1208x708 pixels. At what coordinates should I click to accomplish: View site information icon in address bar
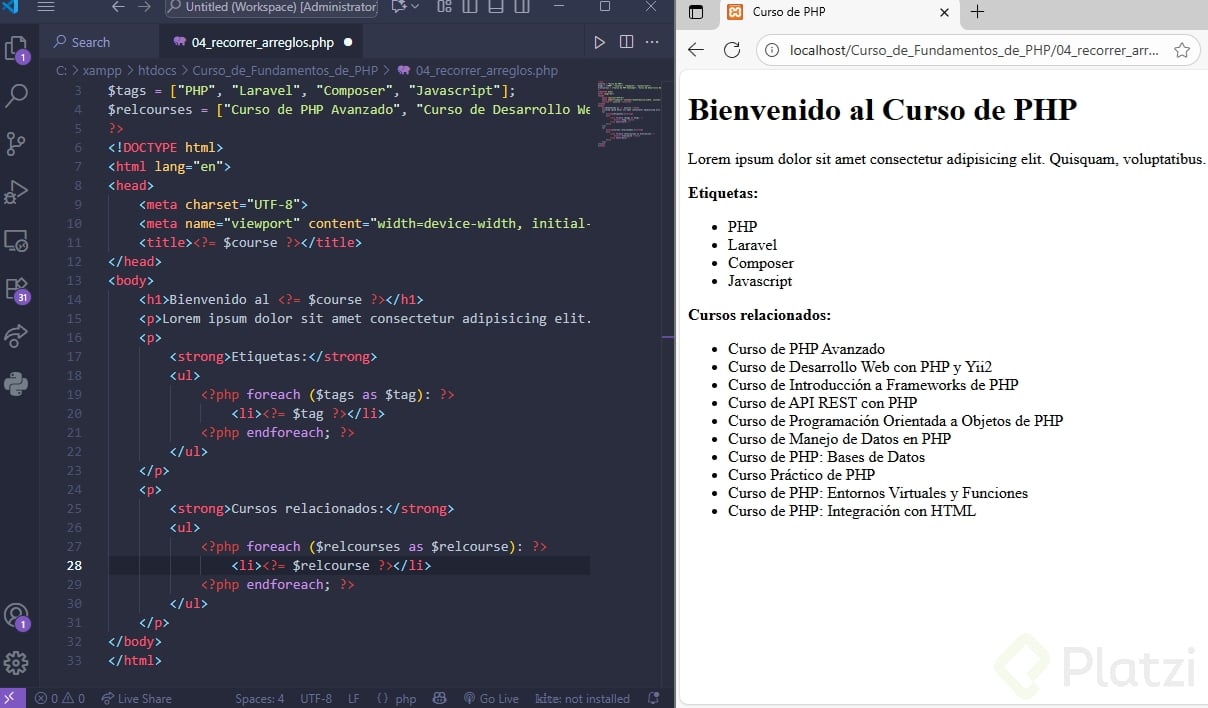[771, 50]
